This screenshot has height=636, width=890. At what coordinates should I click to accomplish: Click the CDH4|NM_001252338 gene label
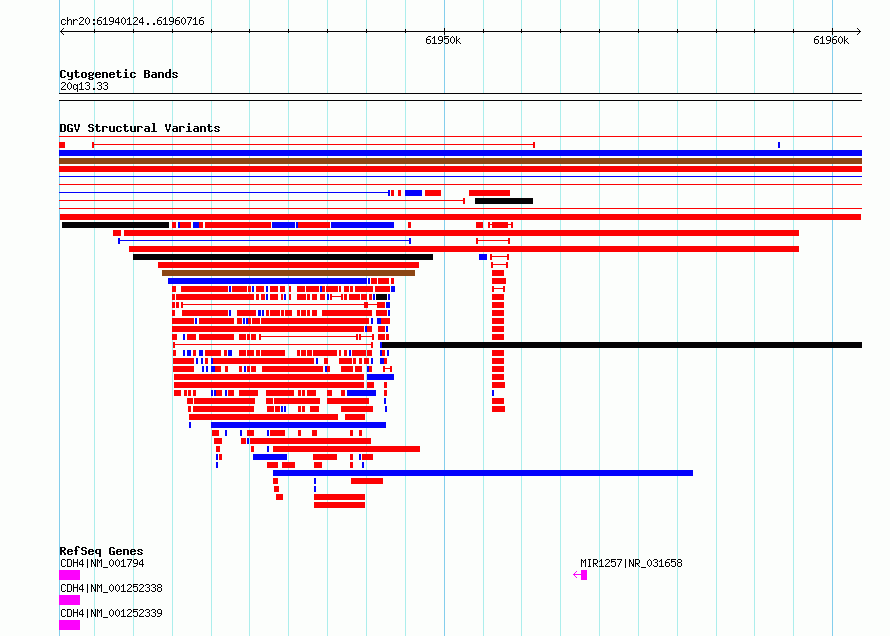pos(111,588)
